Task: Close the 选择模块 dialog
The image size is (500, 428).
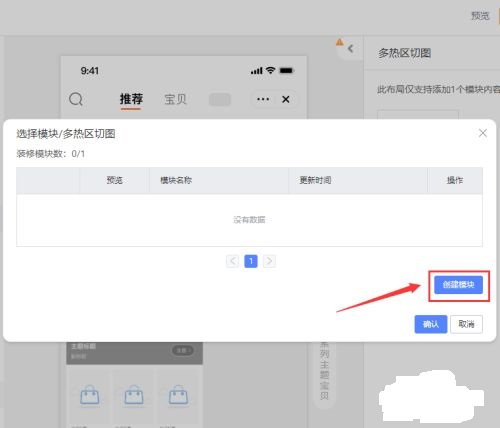Action: pyautogui.click(x=482, y=133)
